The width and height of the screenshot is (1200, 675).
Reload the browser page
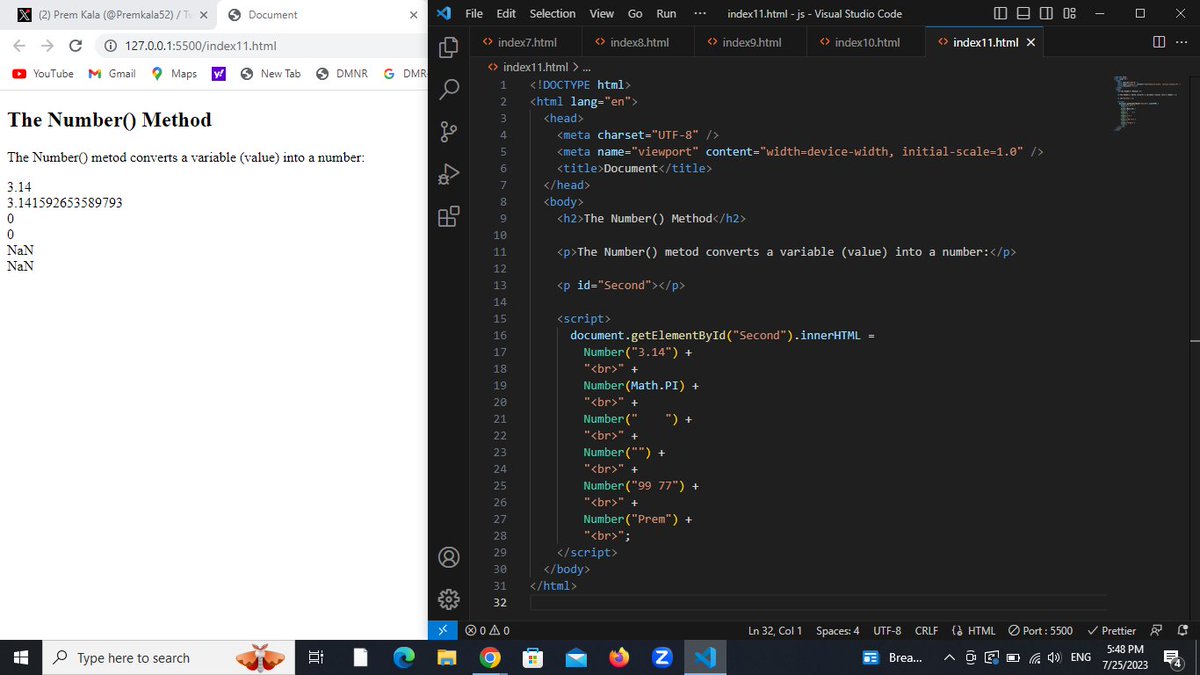(75, 46)
